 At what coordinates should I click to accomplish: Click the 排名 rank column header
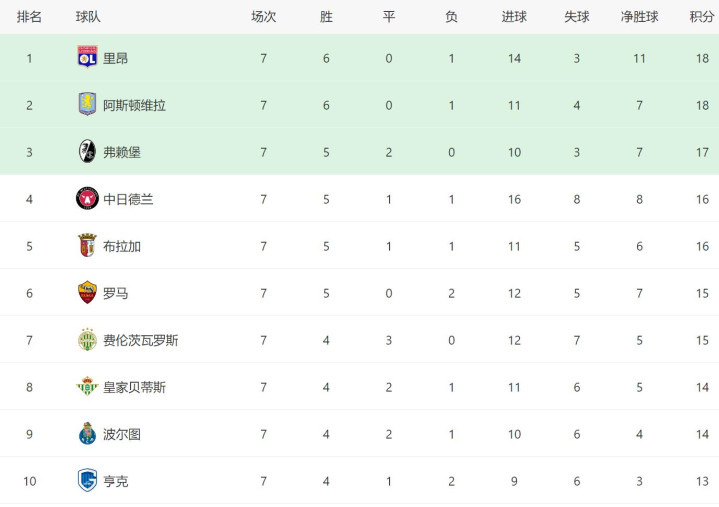tap(29, 17)
